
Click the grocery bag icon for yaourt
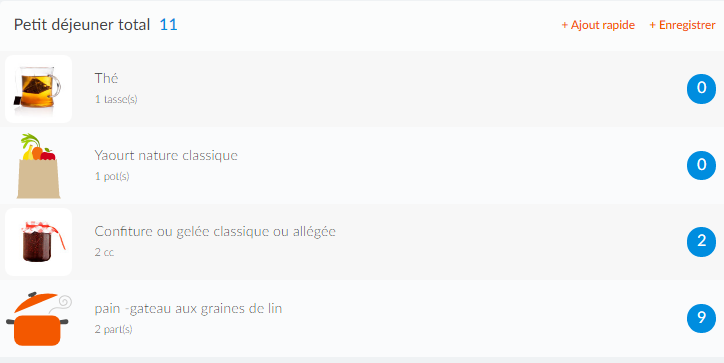38,166
